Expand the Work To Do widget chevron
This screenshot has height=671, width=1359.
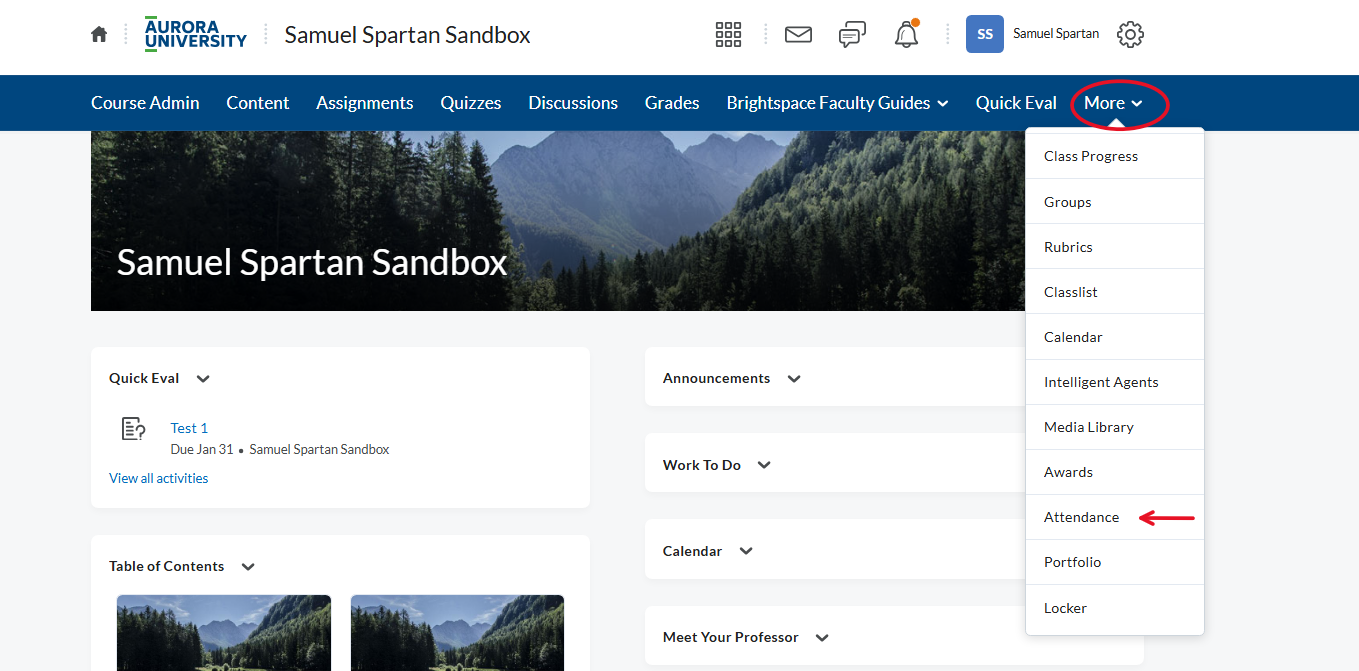pos(764,465)
